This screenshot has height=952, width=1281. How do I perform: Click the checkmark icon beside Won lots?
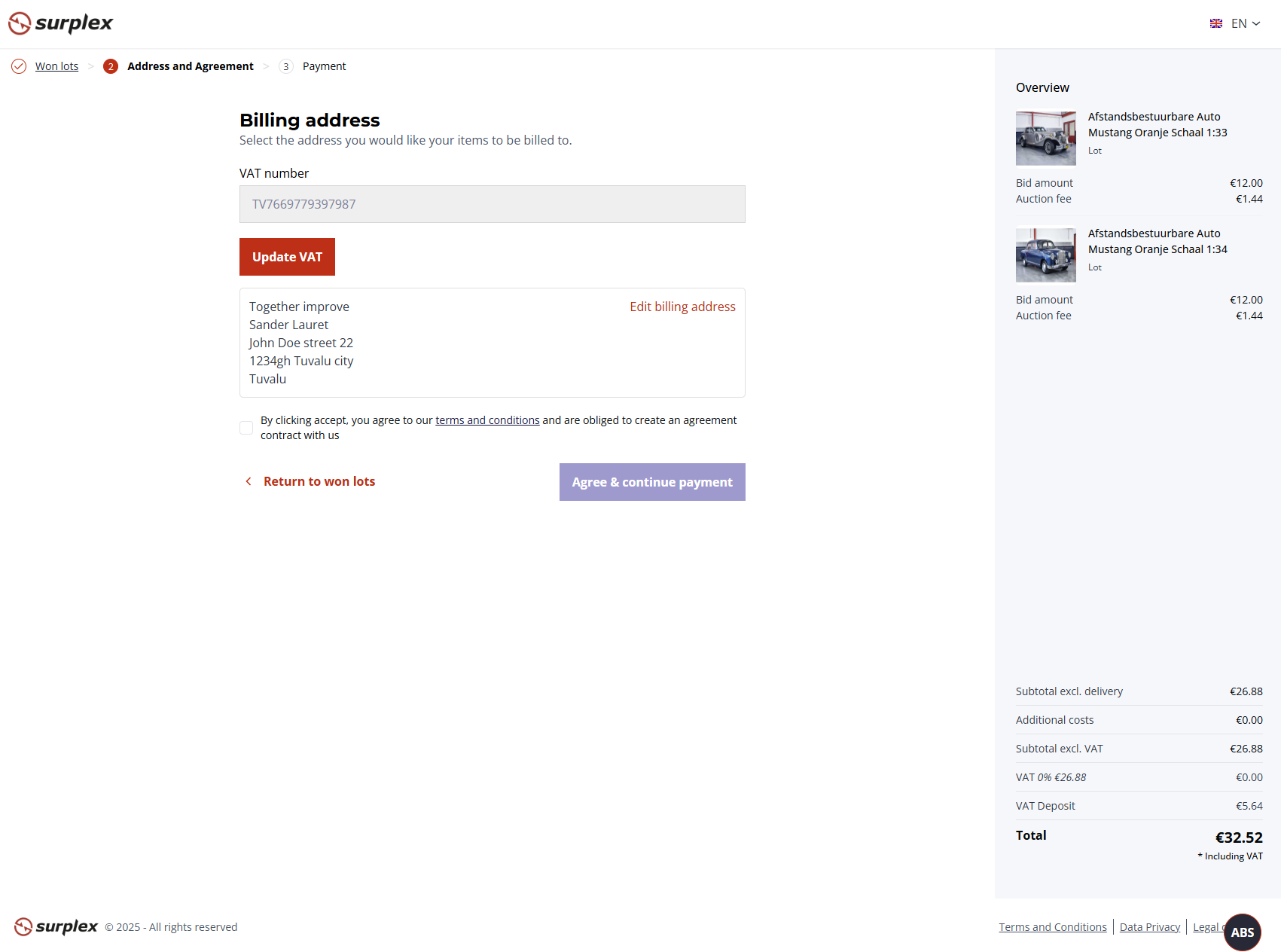[18, 66]
